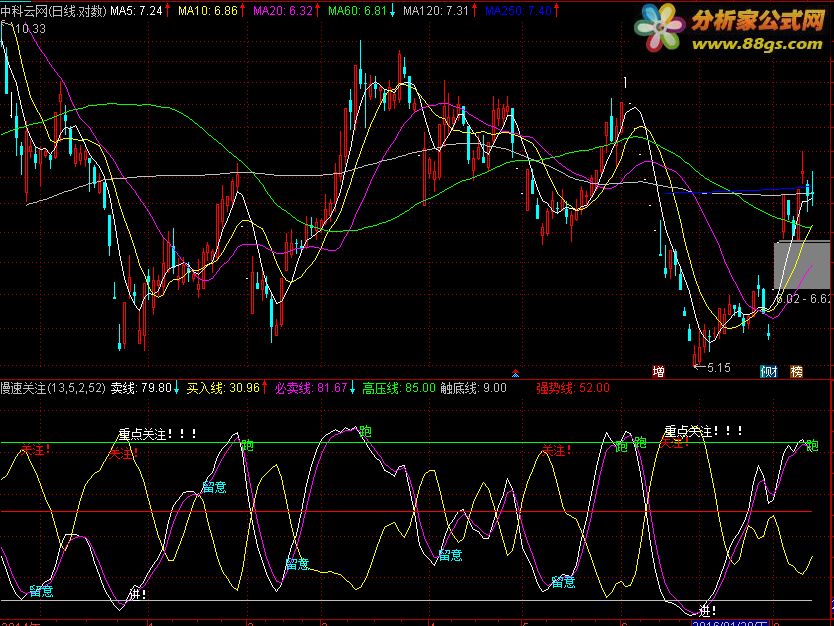Viewport: 834px width, 626px height.
Task: Select the 卖线: 79.80 indicator label
Action: coord(141,388)
